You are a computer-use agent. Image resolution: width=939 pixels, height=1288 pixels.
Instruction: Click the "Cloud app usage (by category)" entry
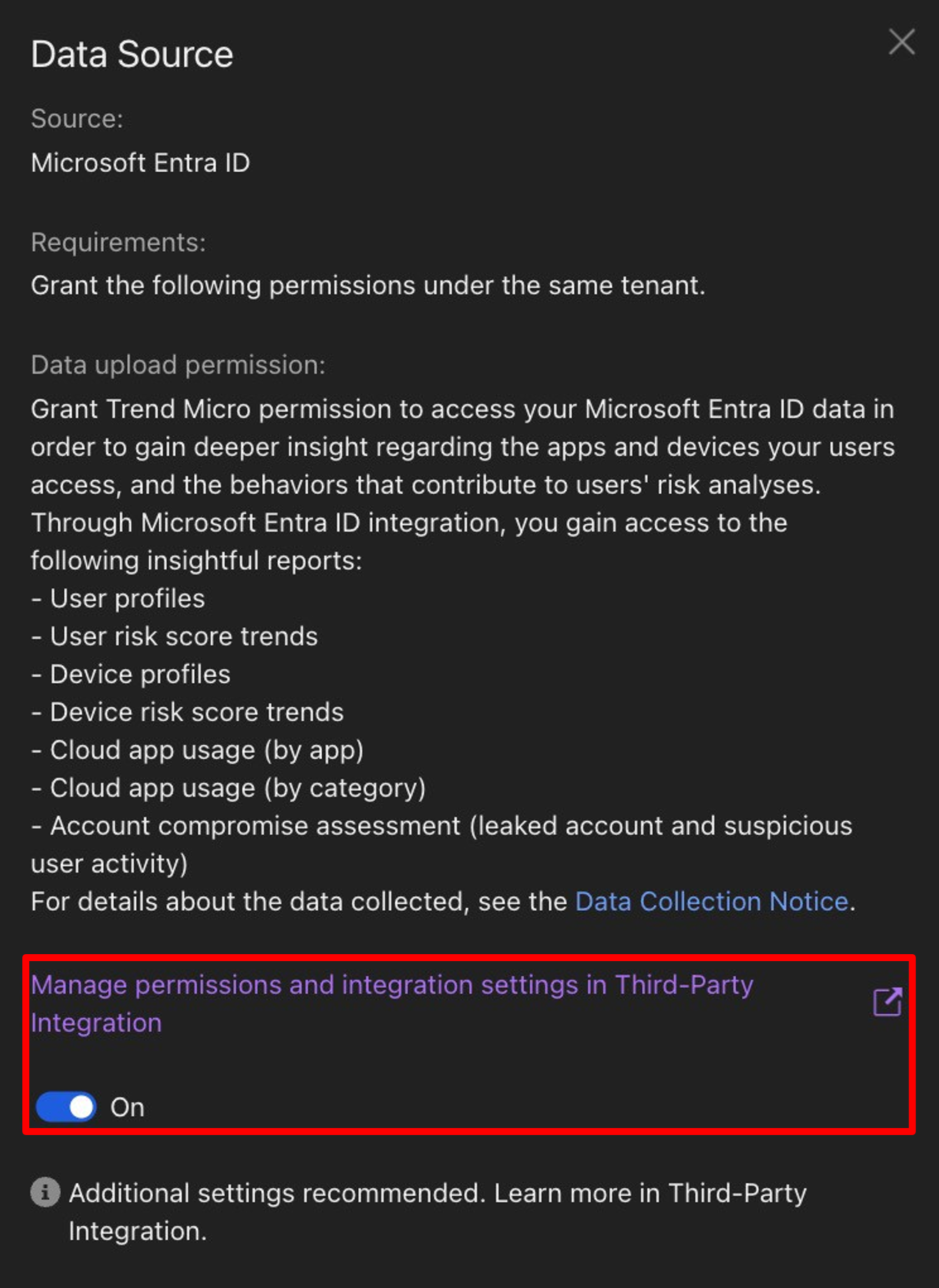click(237, 788)
